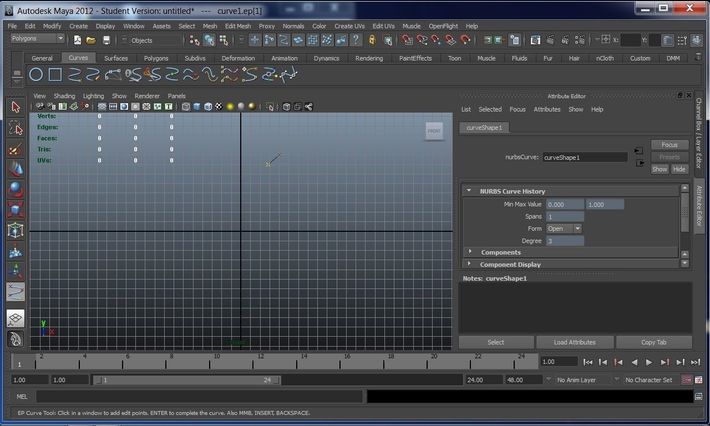Toggle the X-Ray display icon
Screen dimensions: 710x426
[286, 106]
